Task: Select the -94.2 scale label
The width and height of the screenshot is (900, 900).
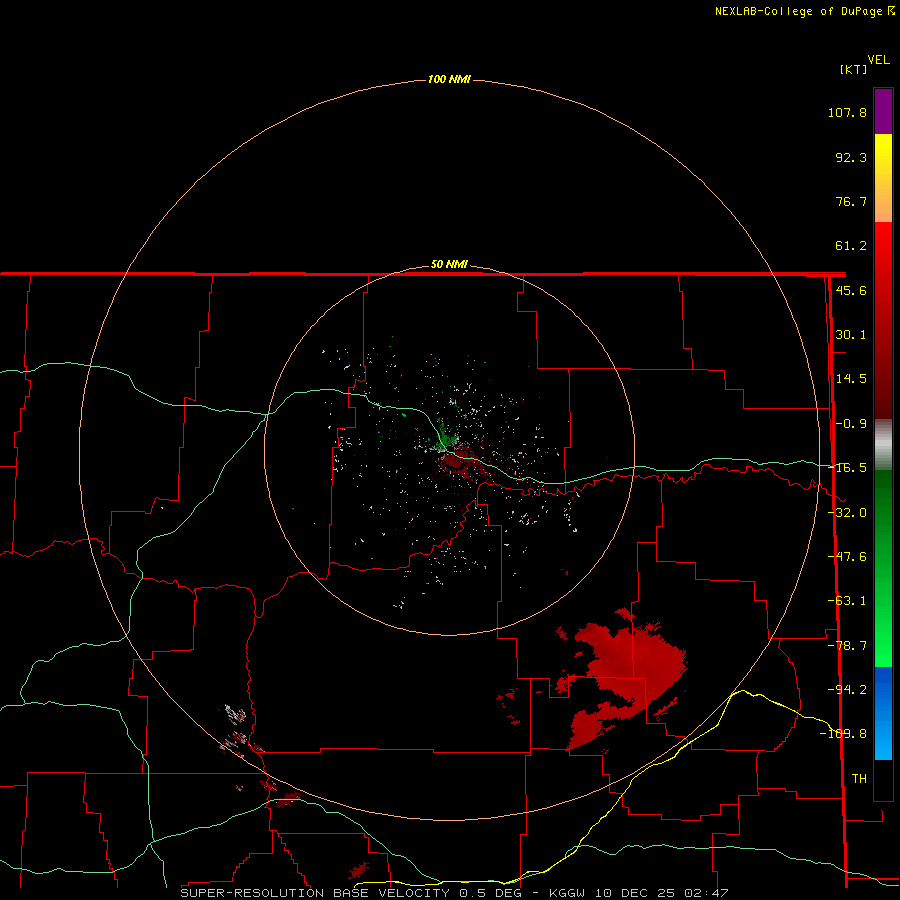Action: 848,689
